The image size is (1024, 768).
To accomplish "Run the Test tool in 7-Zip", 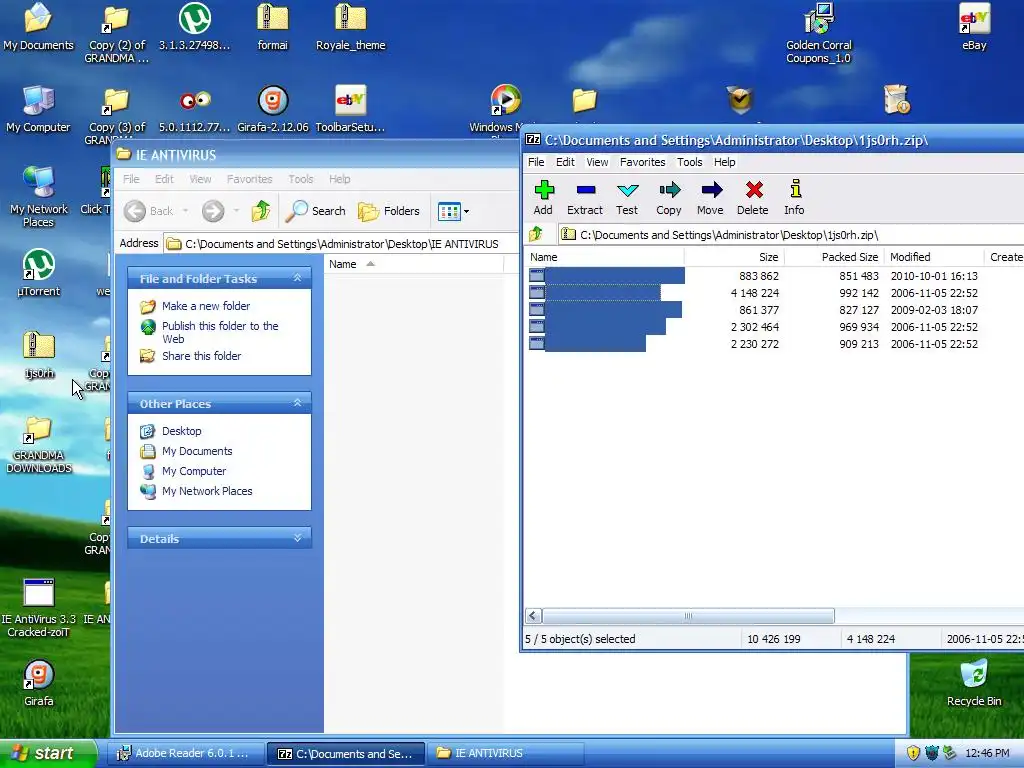I will (627, 198).
